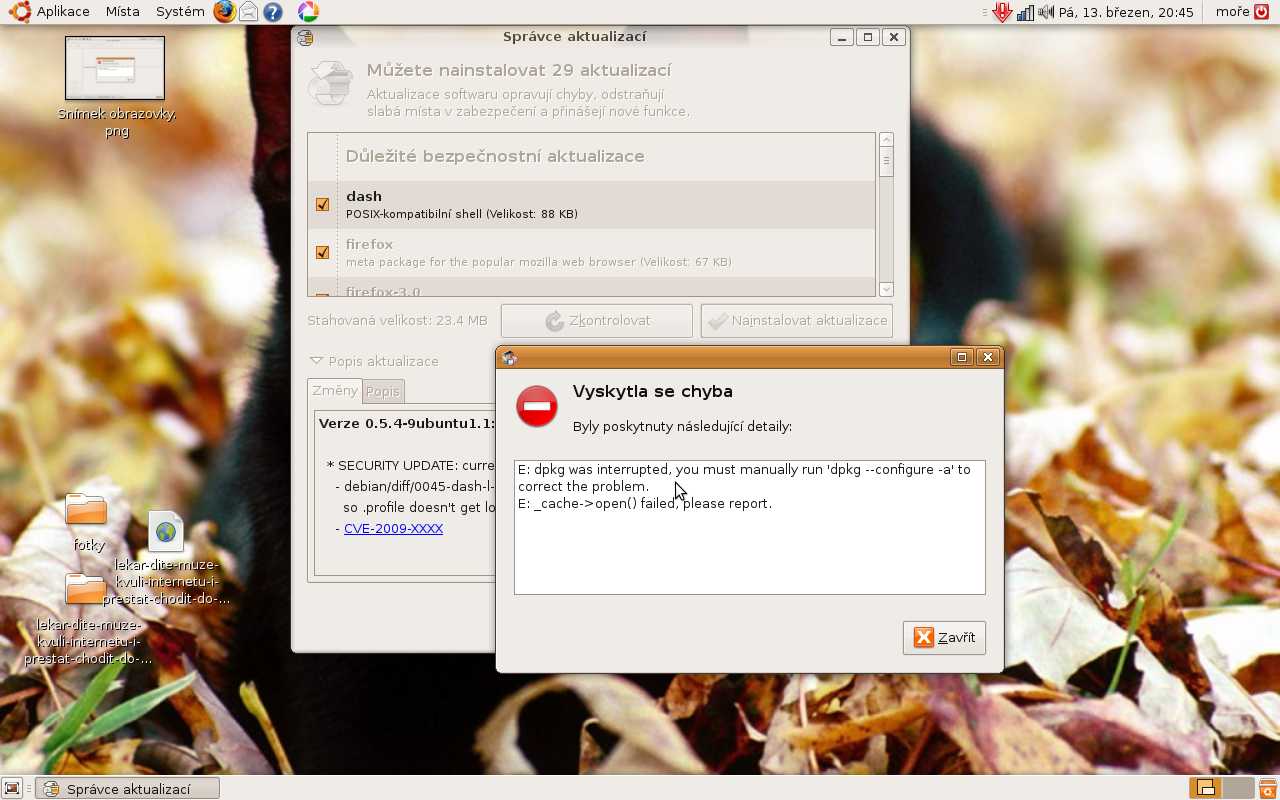Launch the Picasa pinwheel icon in the panel
This screenshot has height=800, width=1280.
point(308,12)
